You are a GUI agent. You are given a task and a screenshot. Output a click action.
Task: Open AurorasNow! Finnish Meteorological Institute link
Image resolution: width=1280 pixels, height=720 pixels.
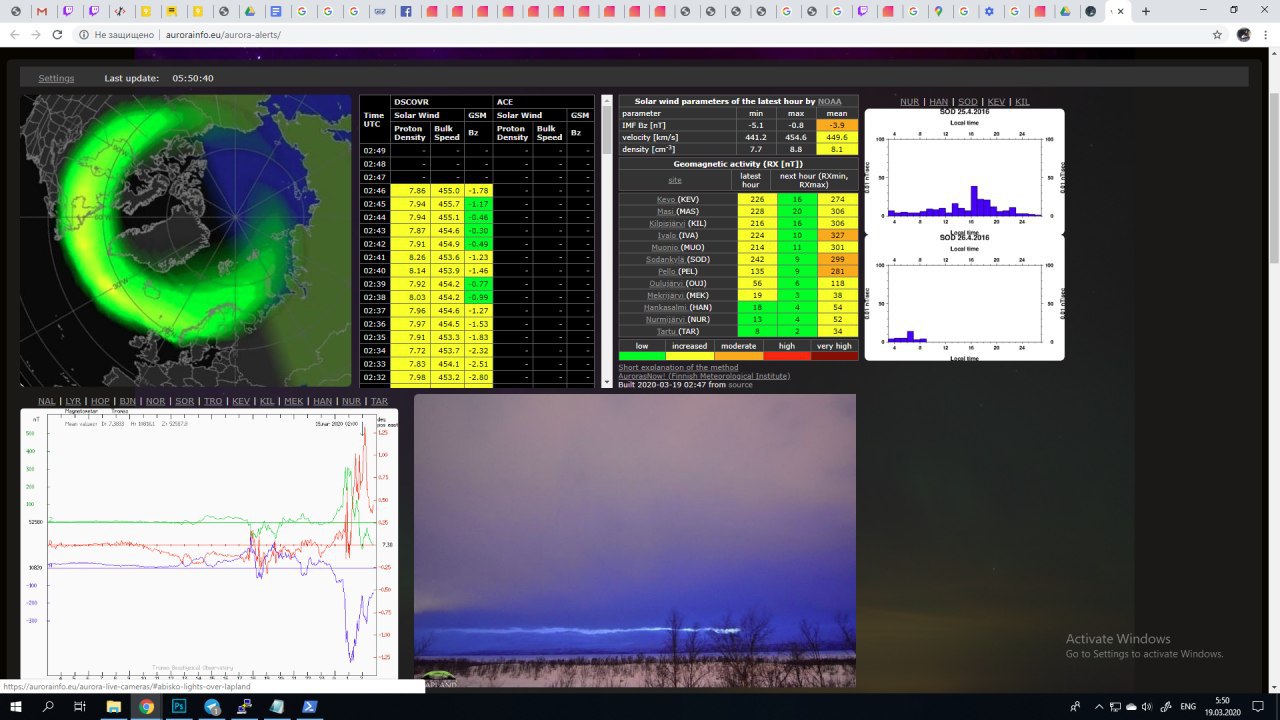[704, 376]
